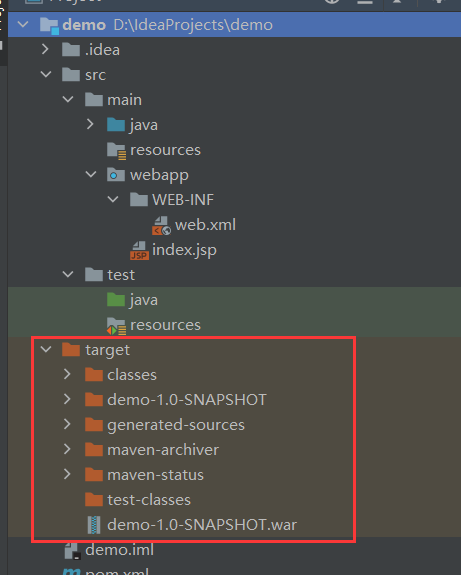Click the webapp web-resource folder icon
Screen dimensions: 461x575
(116, 175)
